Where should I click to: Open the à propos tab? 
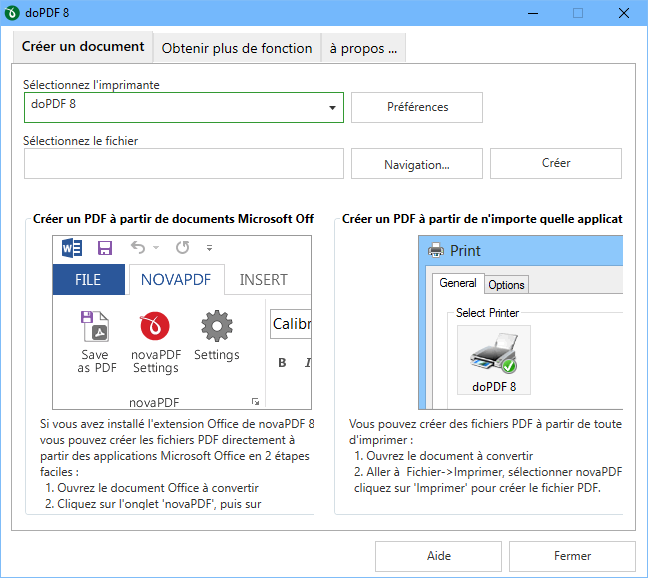tap(363, 48)
